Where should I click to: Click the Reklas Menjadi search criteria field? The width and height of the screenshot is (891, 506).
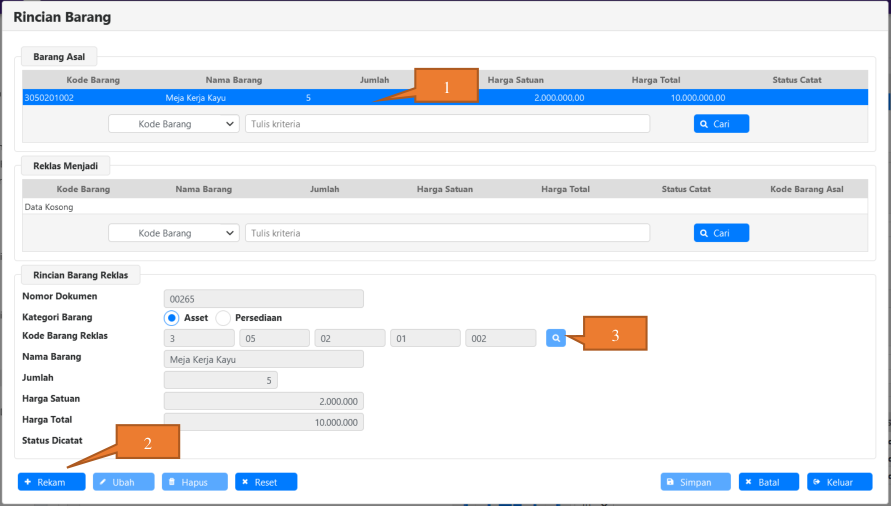click(x=447, y=233)
